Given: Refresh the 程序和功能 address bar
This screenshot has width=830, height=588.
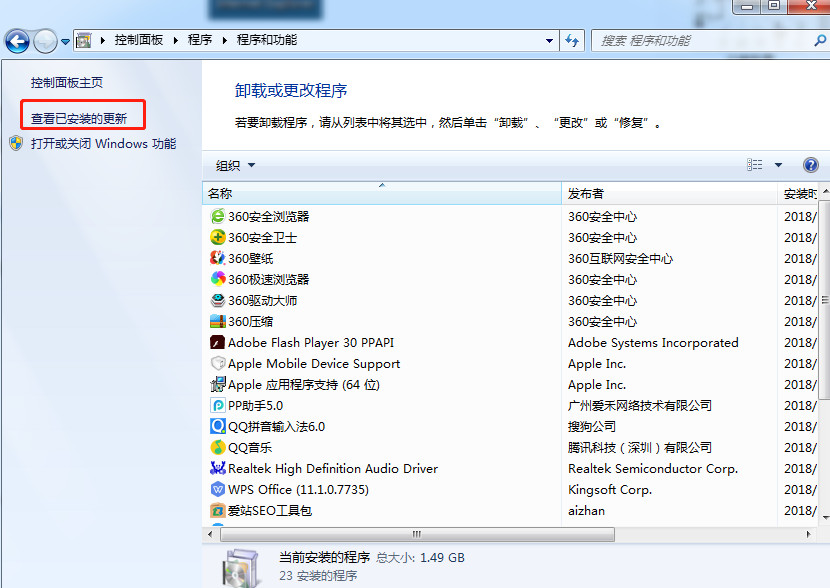Looking at the screenshot, I should (x=572, y=40).
